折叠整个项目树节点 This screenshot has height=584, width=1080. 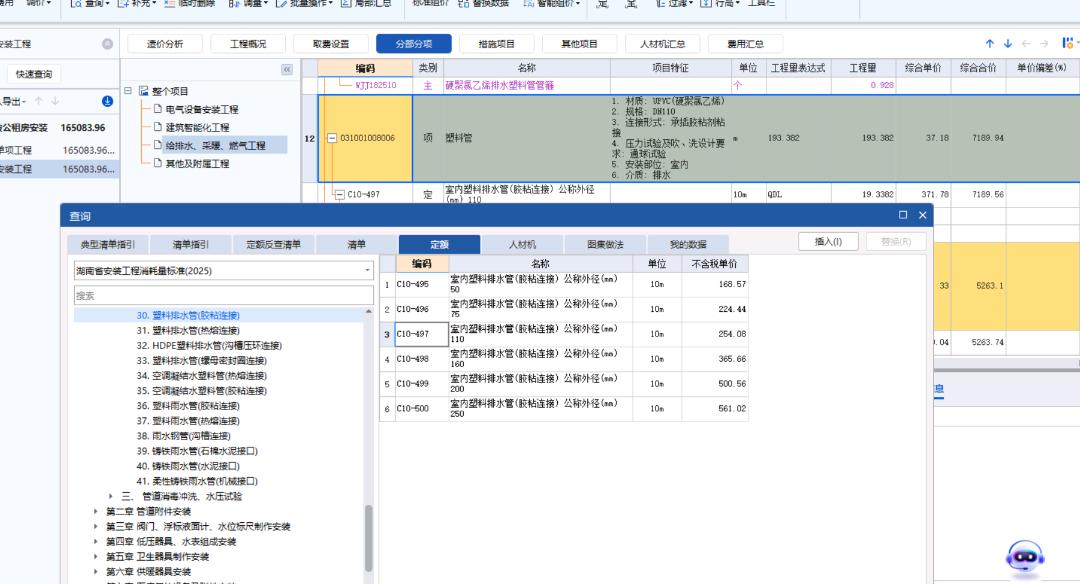click(x=128, y=90)
